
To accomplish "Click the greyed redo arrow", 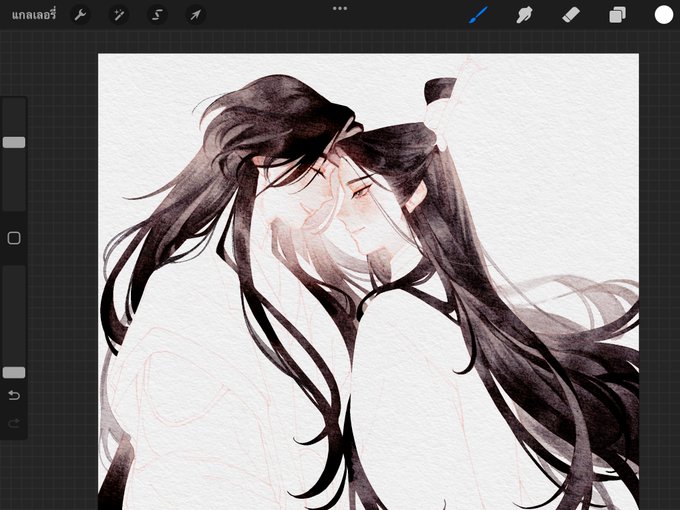I will click(x=14, y=422).
